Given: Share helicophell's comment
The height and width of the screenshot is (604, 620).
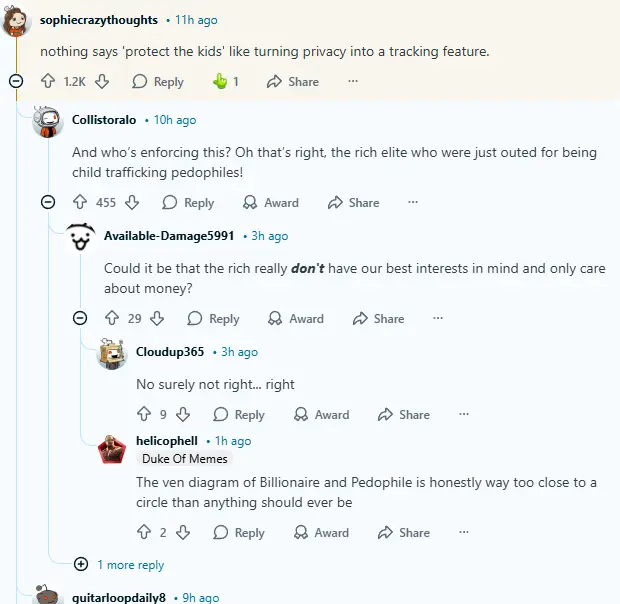Looking at the screenshot, I should [x=403, y=532].
